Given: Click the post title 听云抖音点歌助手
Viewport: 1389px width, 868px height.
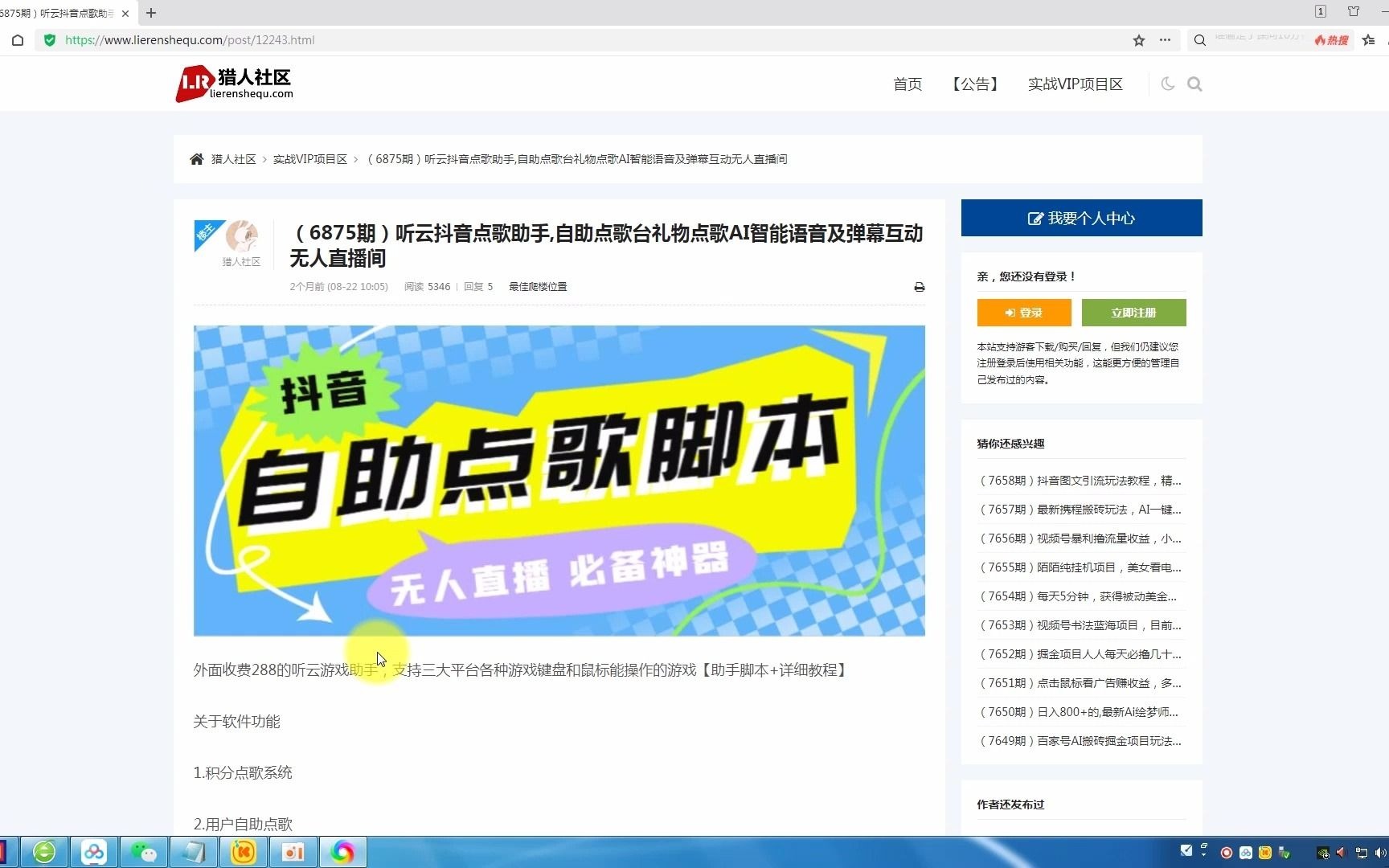Looking at the screenshot, I should (606, 245).
